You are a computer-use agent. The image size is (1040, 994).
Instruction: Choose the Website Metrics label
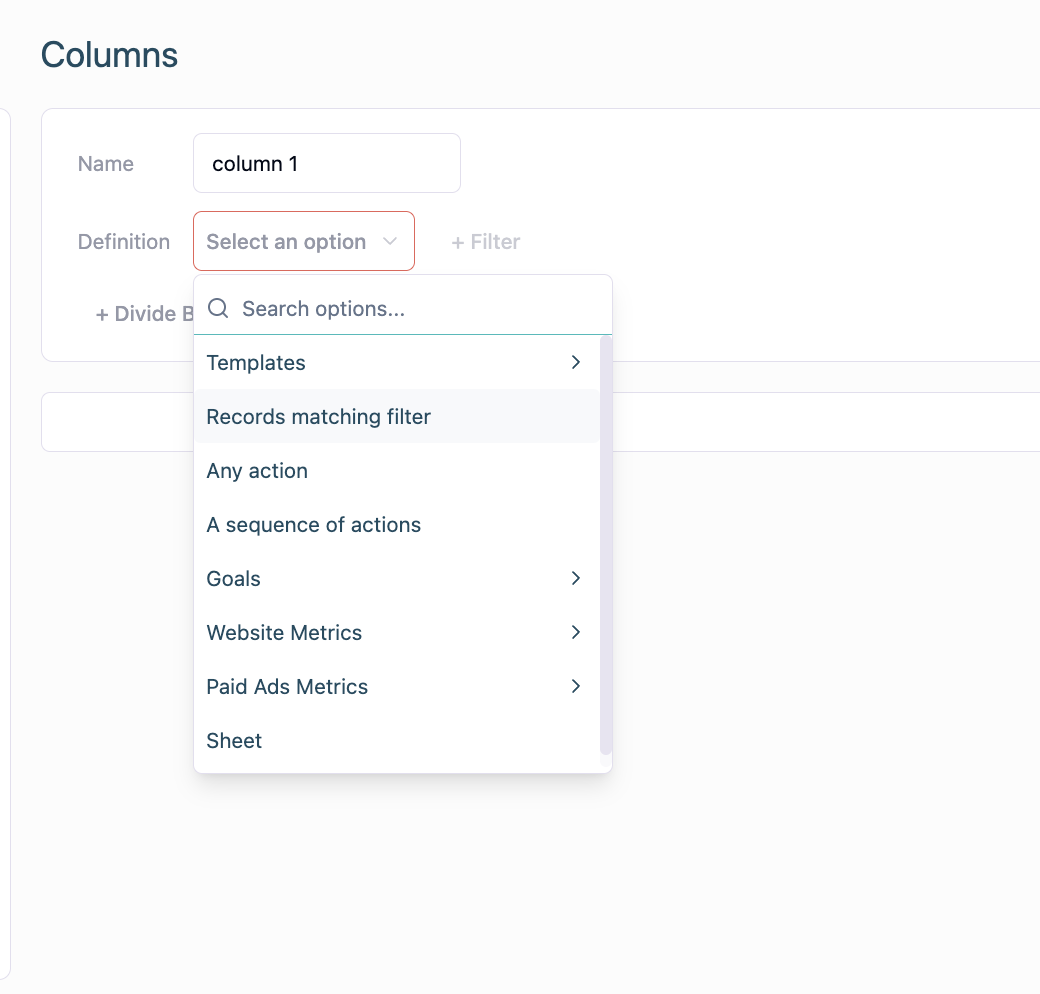pyautogui.click(x=284, y=633)
